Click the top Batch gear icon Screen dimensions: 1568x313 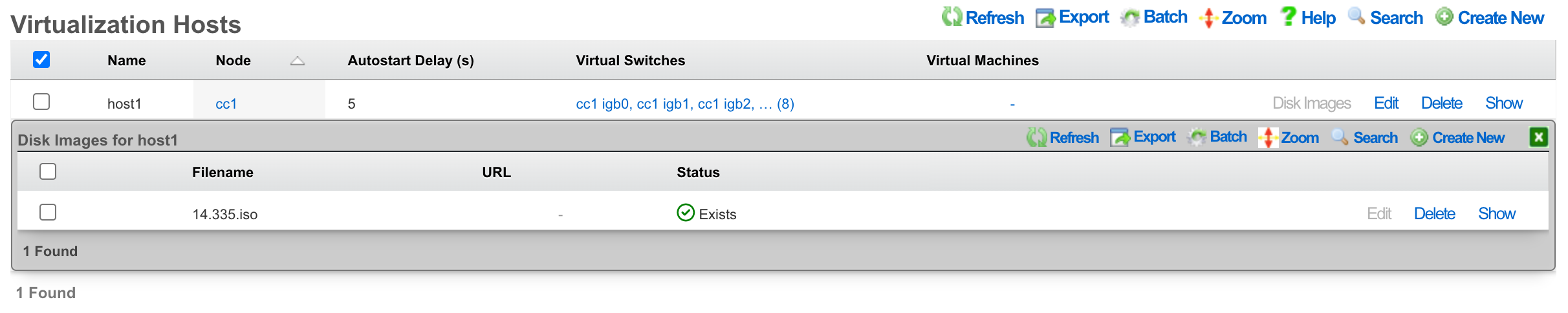pyautogui.click(x=1130, y=17)
